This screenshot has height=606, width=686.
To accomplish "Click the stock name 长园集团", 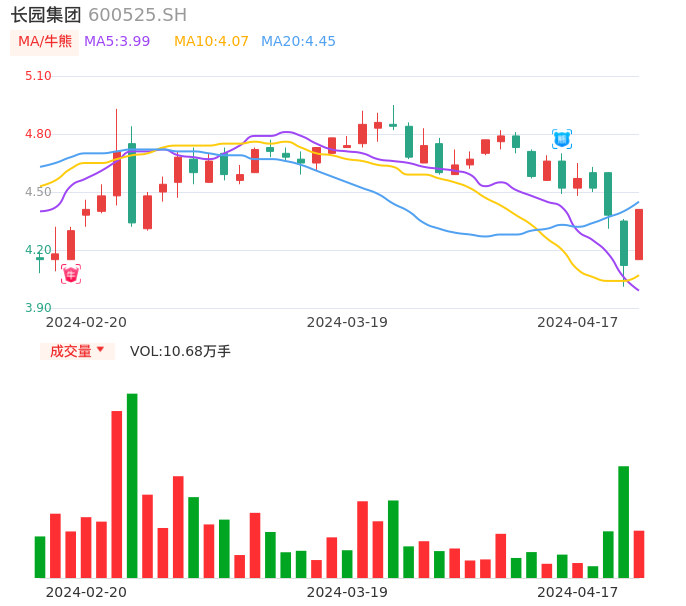I will pyautogui.click(x=46, y=15).
